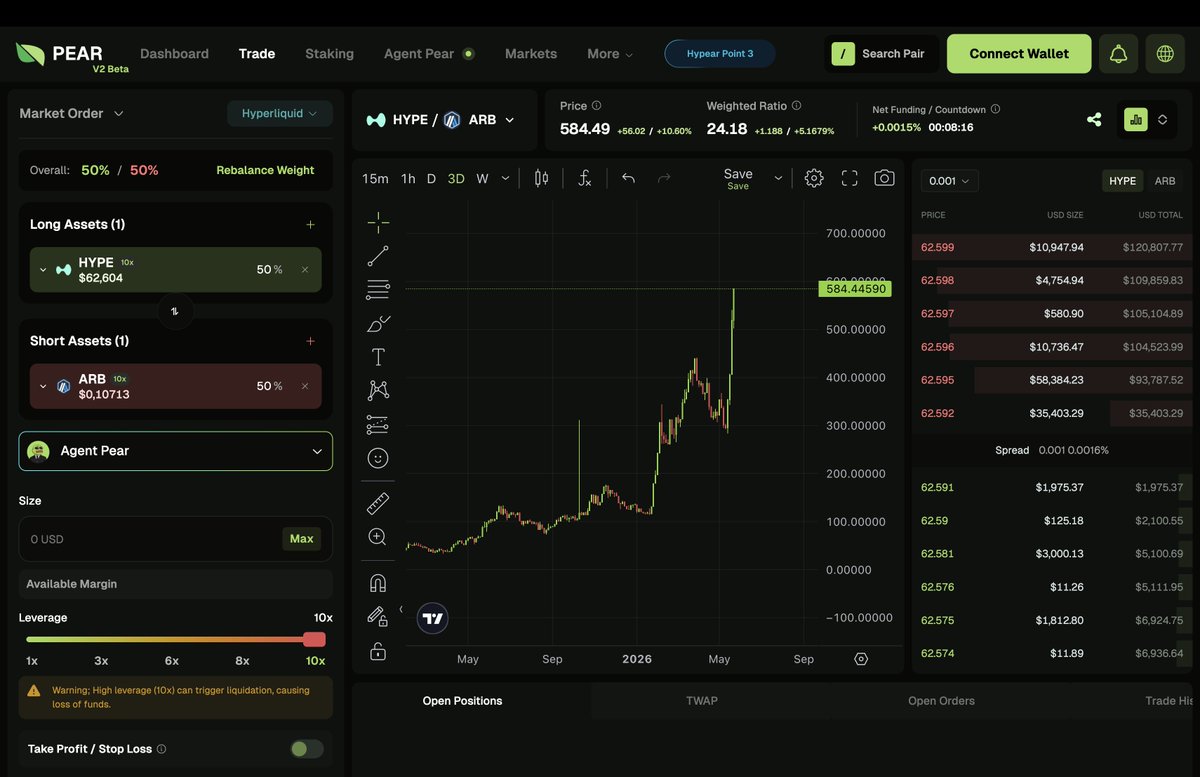Toggle stay in drawing mode pencil-lock icon

click(377, 616)
